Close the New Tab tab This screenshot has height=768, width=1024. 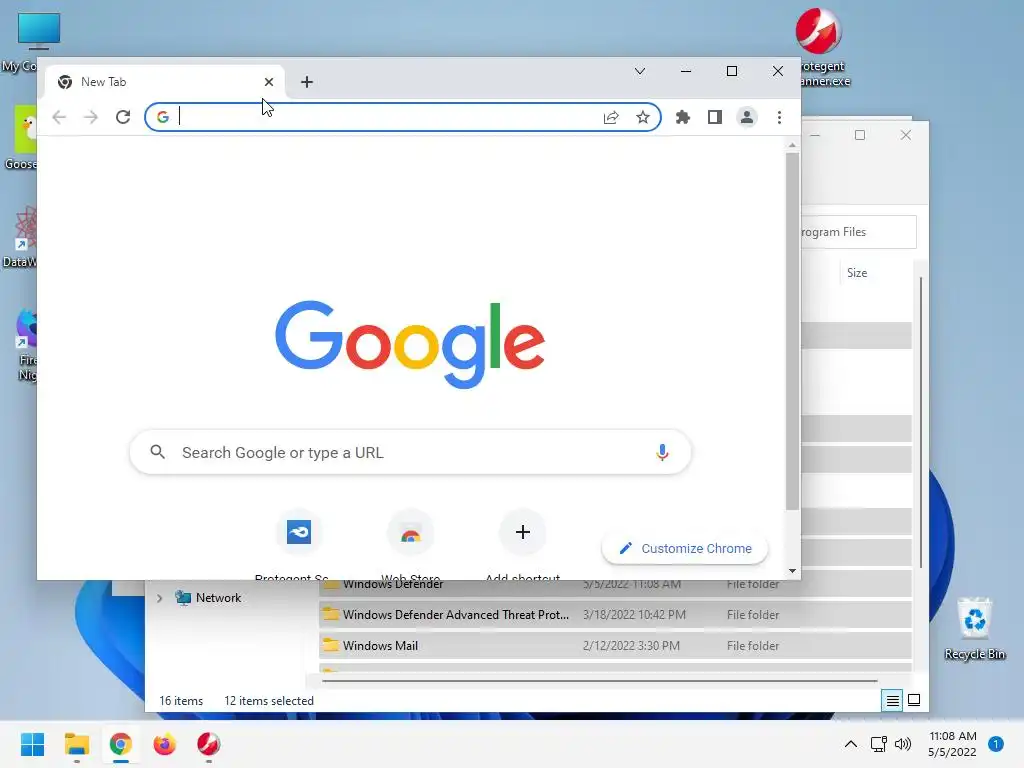268,82
